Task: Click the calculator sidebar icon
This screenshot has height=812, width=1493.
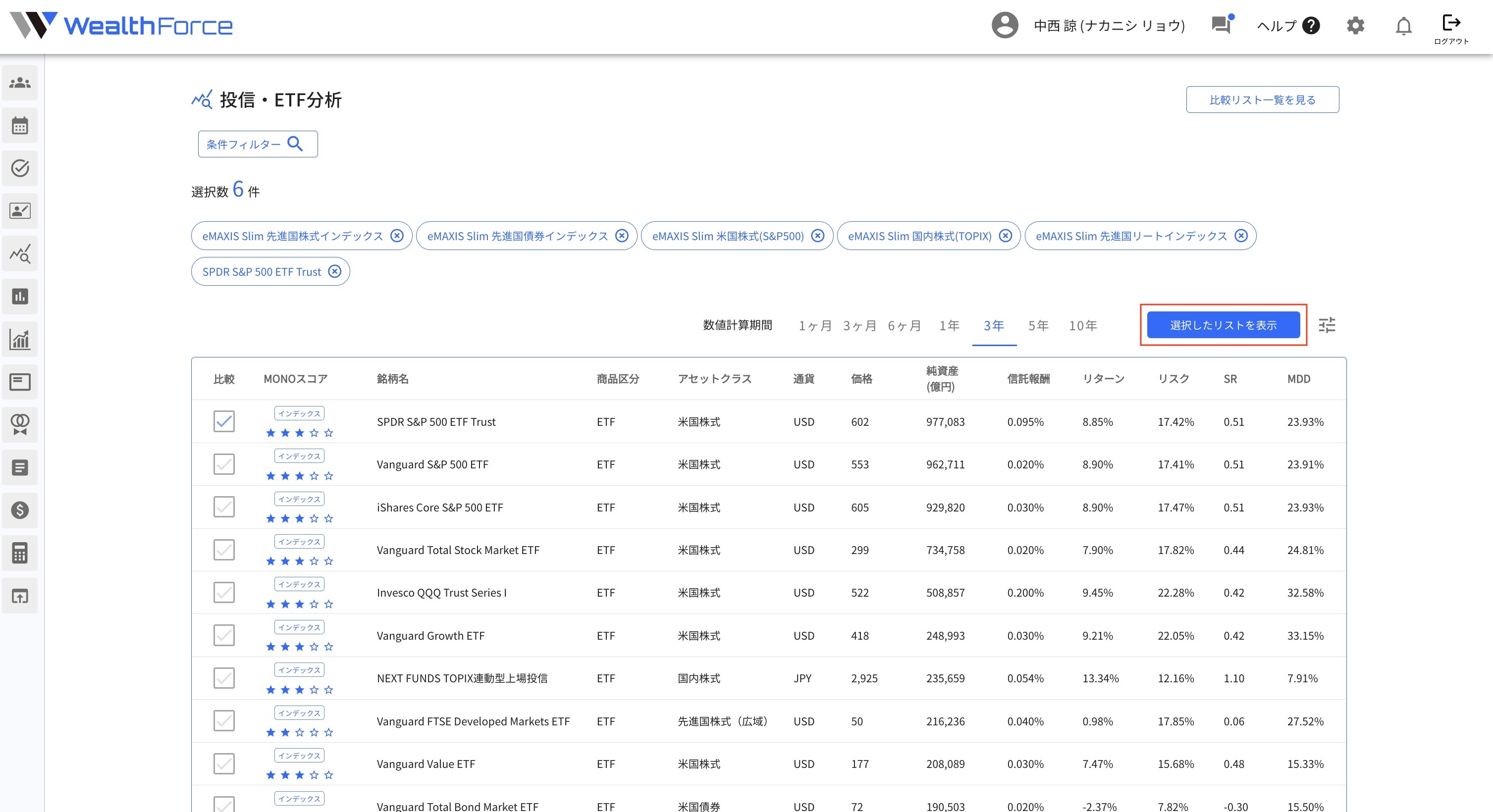Action: coord(20,553)
